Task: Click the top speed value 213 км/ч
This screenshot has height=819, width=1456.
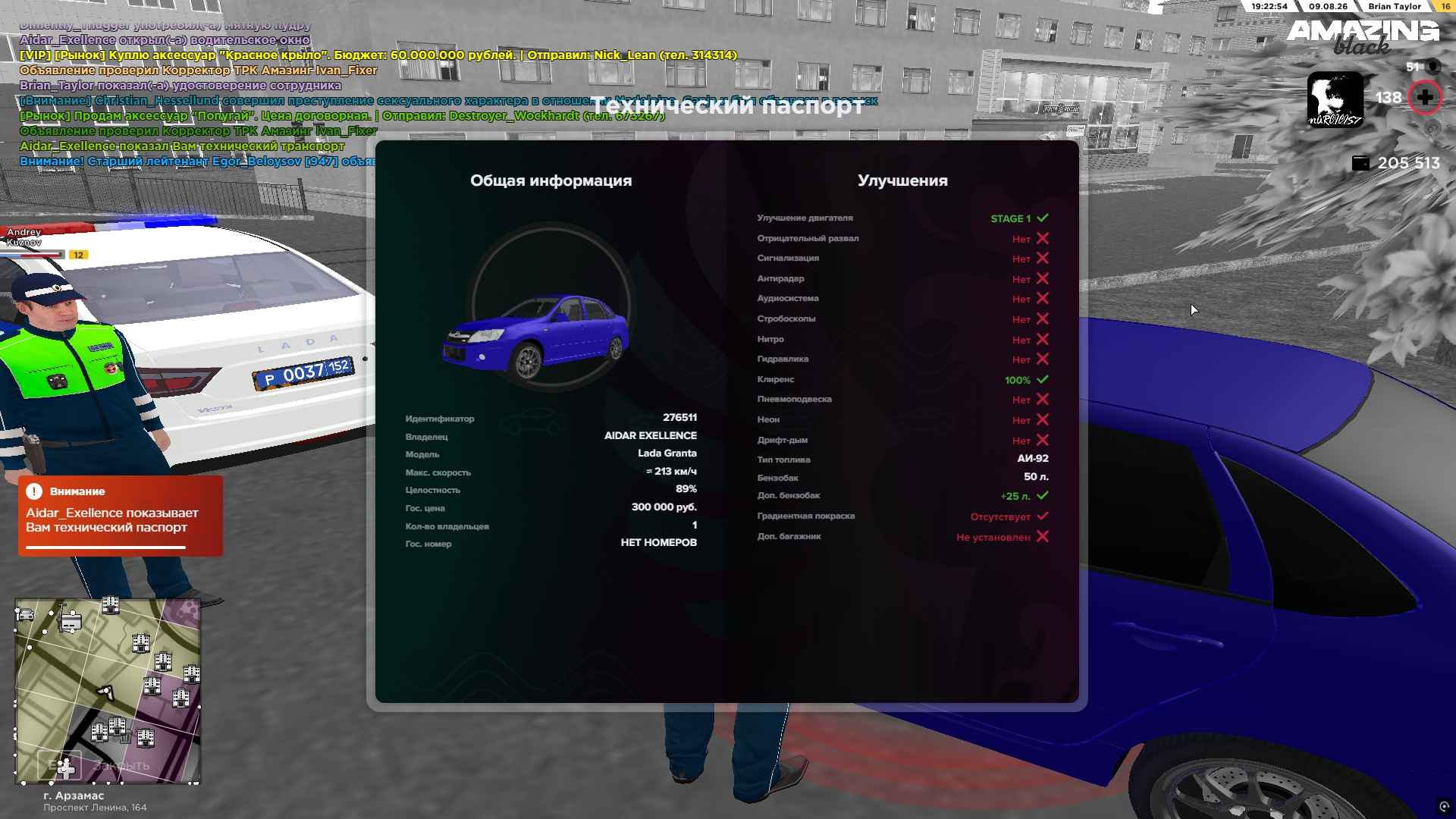Action: pyautogui.click(x=672, y=472)
